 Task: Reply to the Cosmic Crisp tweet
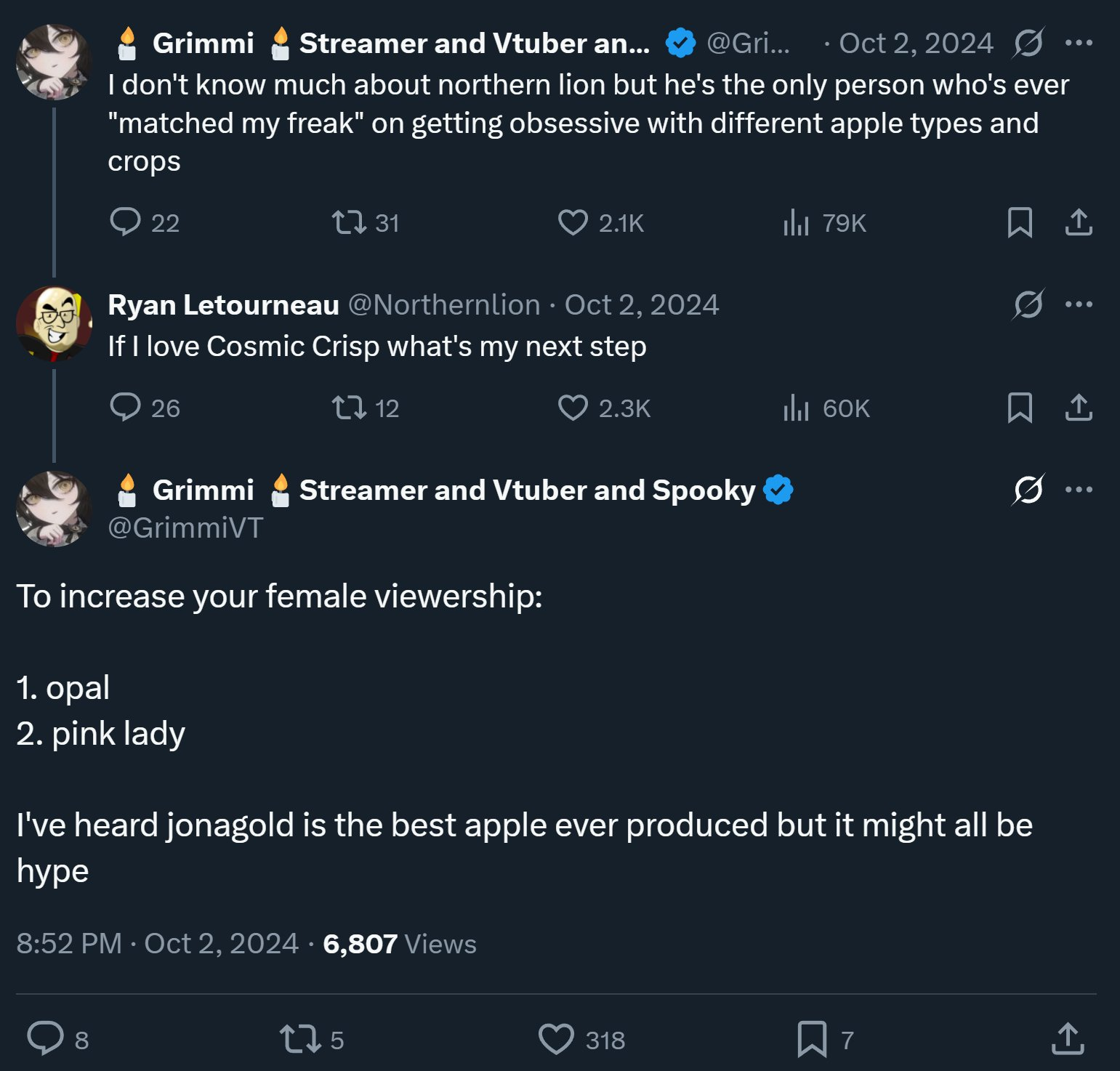(x=125, y=408)
